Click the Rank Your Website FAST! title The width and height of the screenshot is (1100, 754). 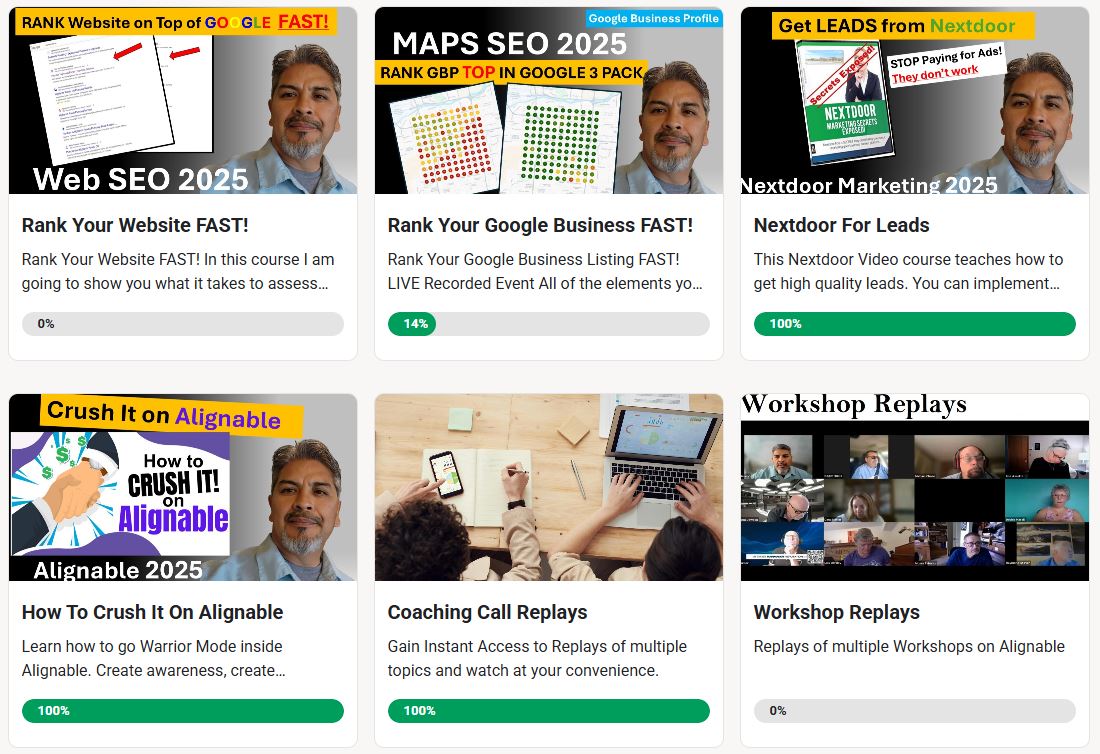tap(135, 225)
